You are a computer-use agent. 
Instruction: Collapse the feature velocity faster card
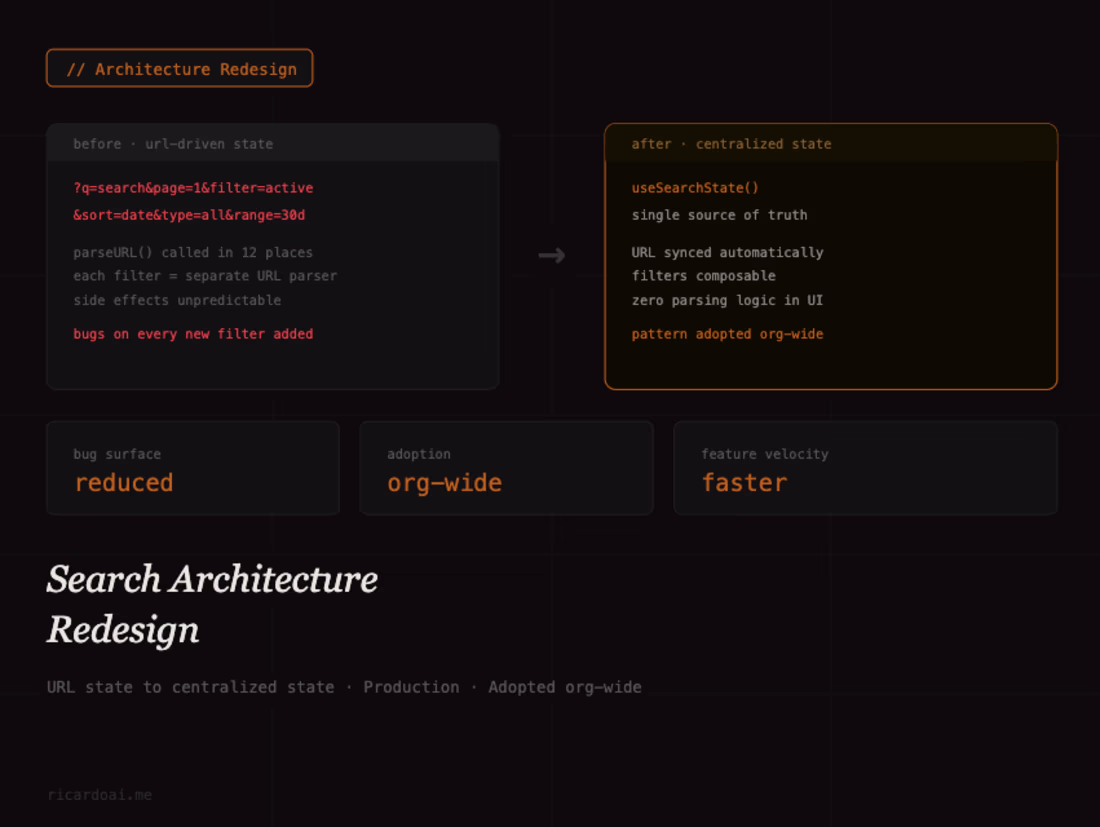[865, 468]
